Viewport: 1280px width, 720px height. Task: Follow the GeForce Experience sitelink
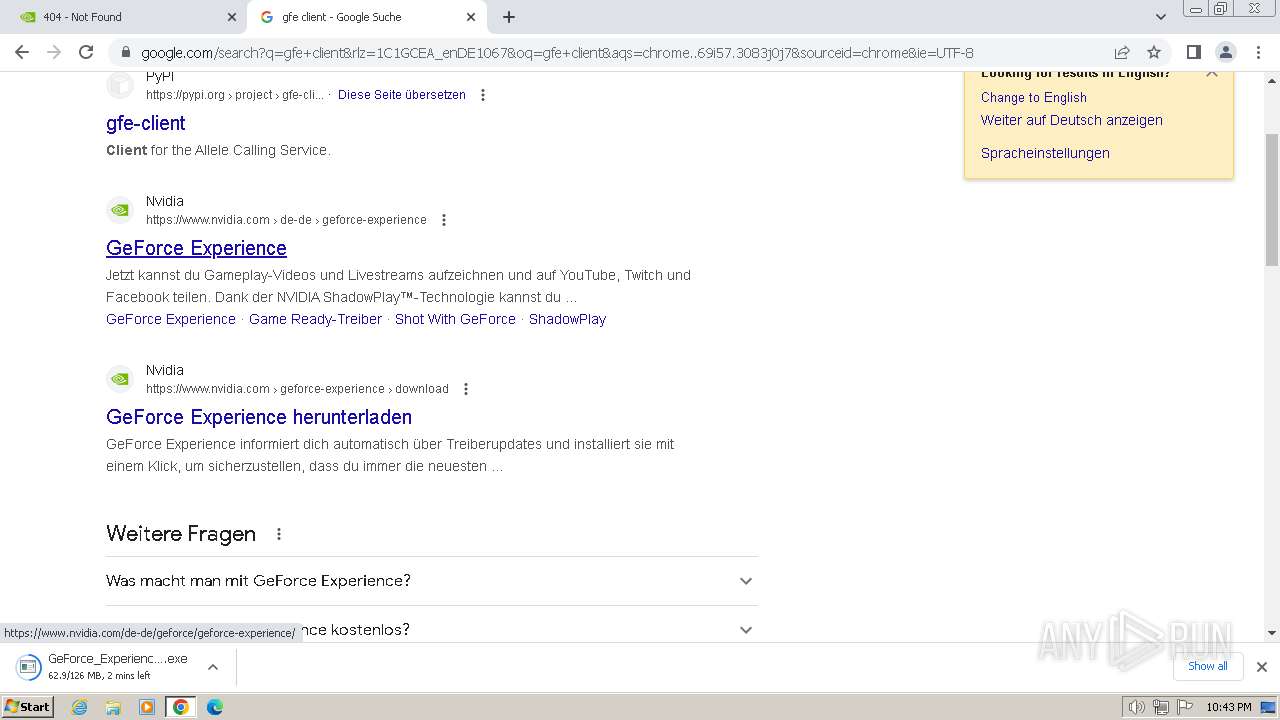click(171, 319)
